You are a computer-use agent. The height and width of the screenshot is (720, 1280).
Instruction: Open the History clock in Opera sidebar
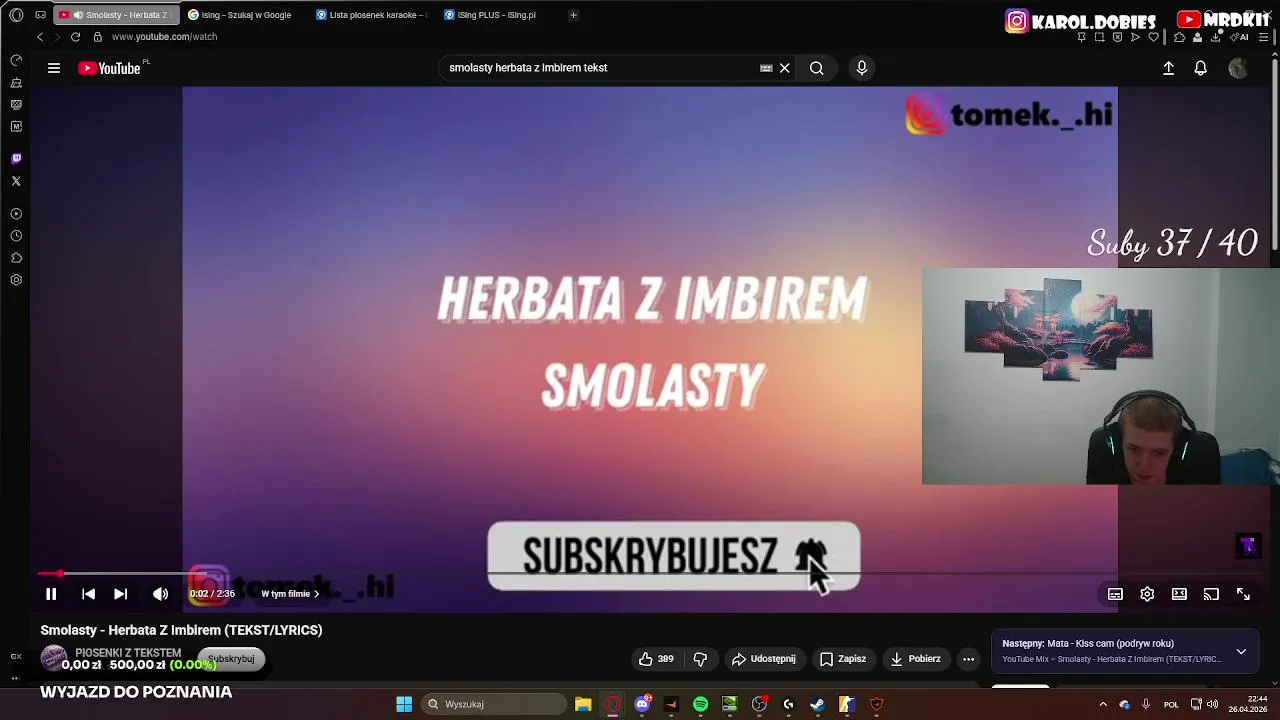[x=16, y=236]
